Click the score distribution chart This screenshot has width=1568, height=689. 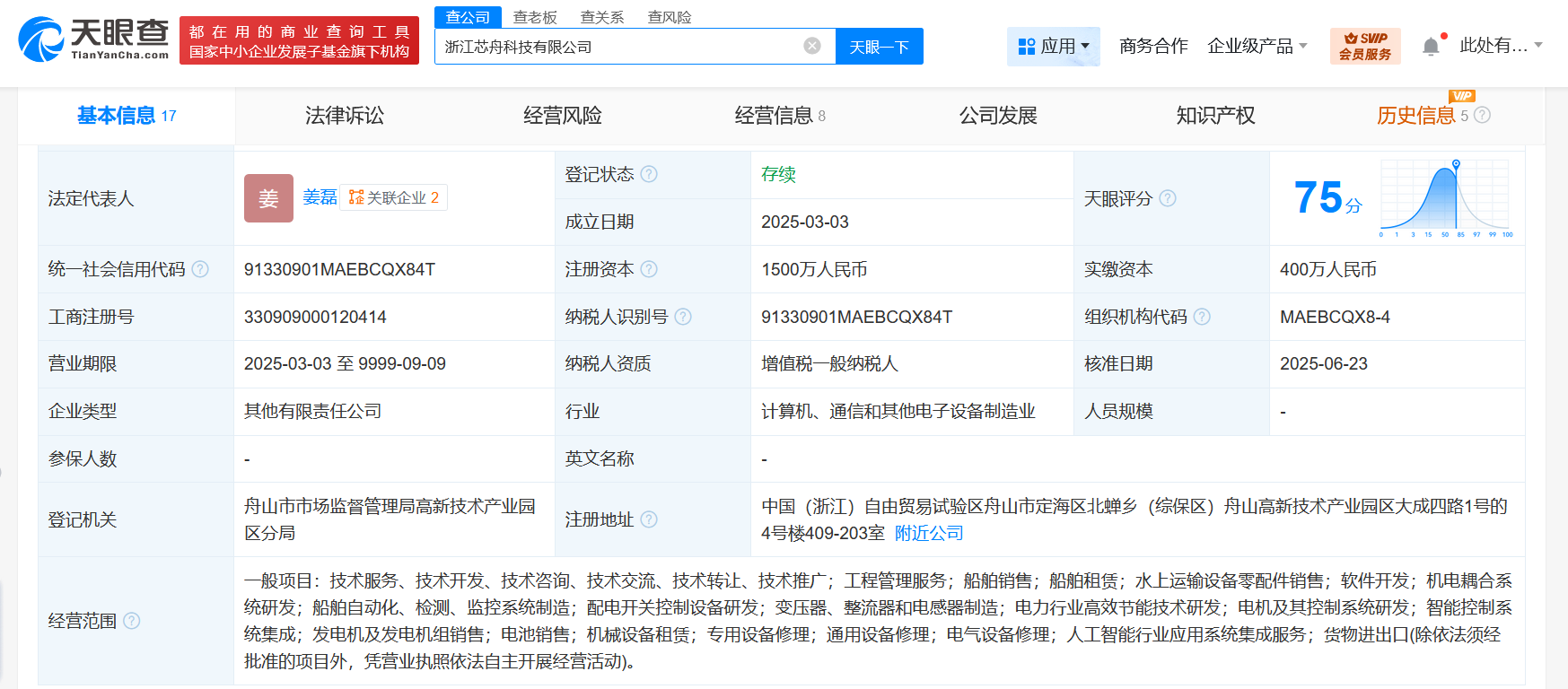click(1445, 198)
